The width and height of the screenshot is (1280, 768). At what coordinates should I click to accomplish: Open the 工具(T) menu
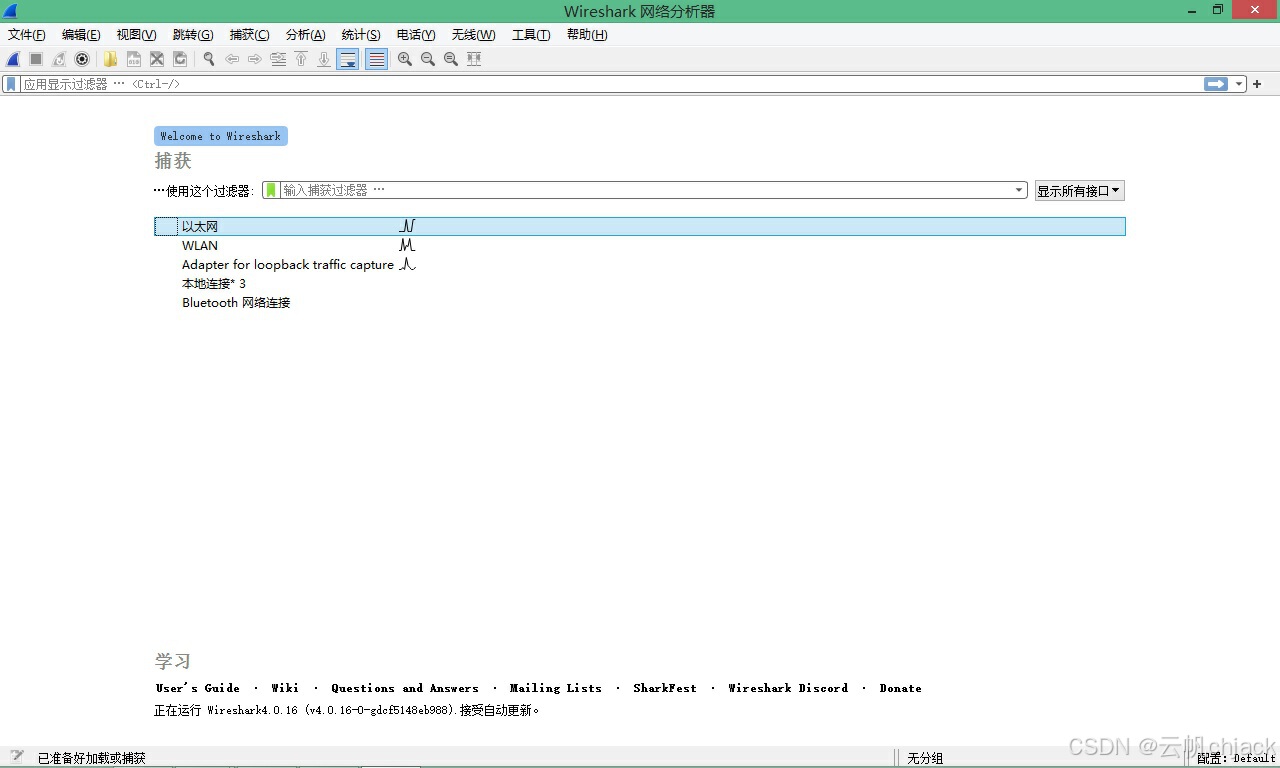(531, 35)
